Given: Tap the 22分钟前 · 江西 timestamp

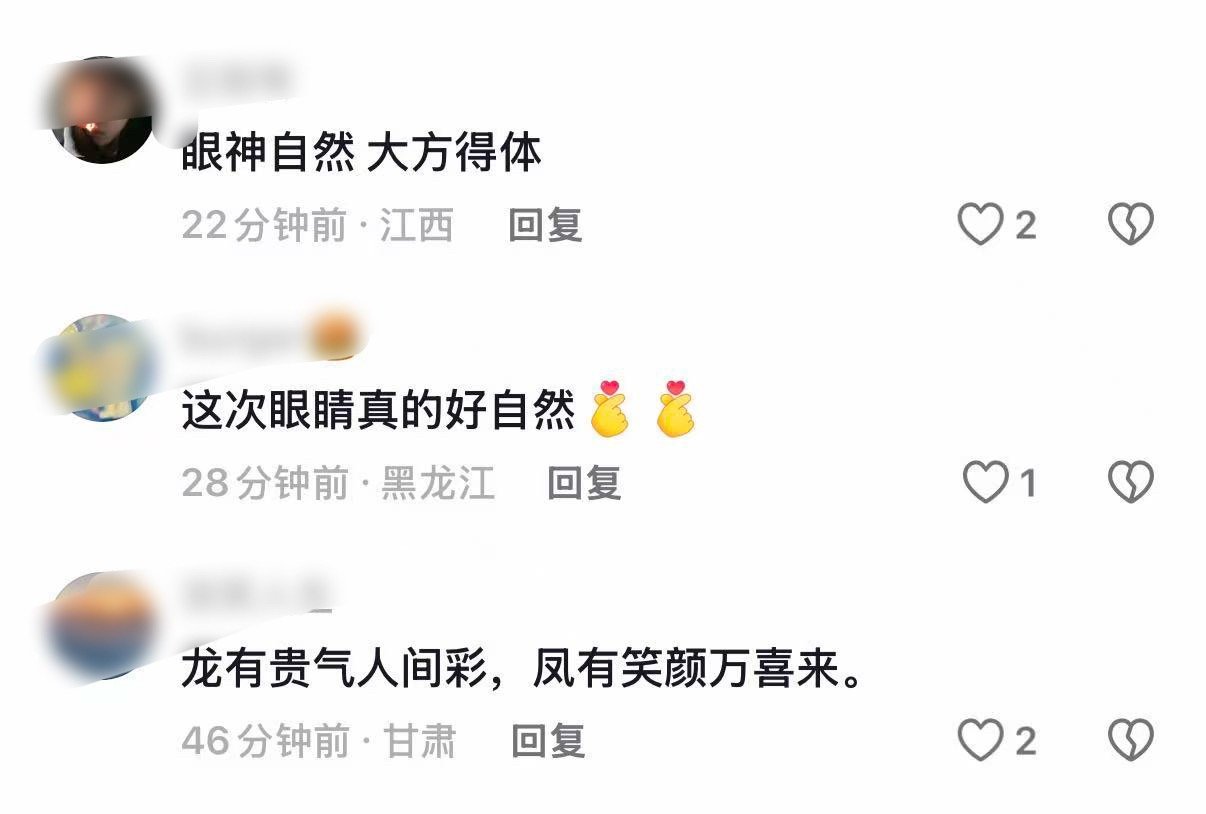Looking at the screenshot, I should [317, 225].
